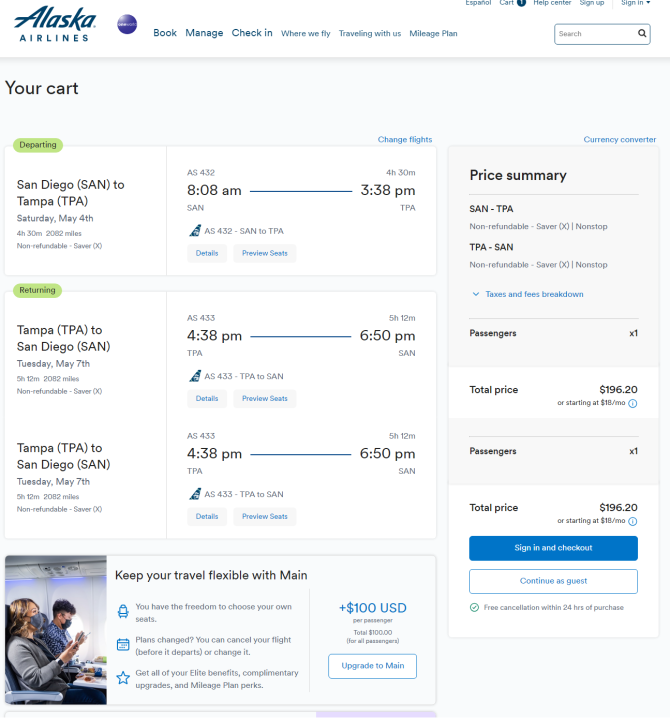Click into the Search input field
The width and height of the screenshot is (670, 718).
(595, 34)
